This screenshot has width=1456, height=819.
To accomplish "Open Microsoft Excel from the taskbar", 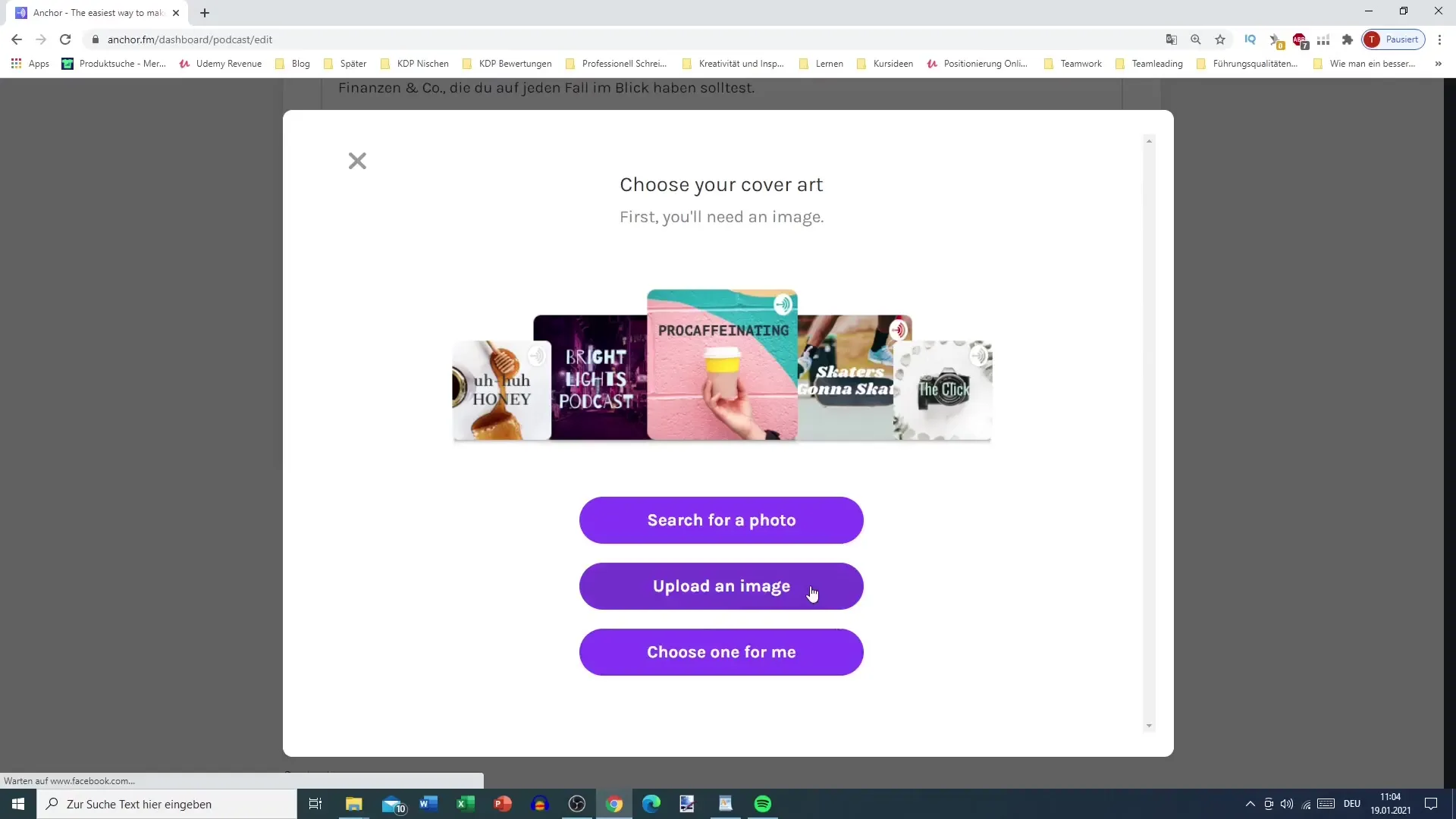I will click(466, 804).
